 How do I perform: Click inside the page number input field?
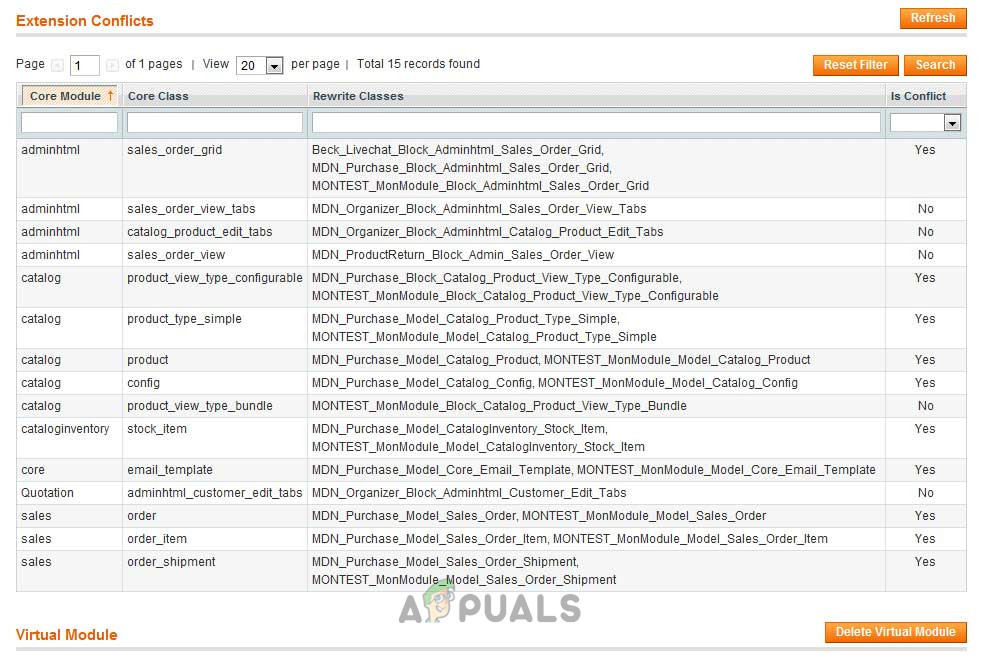pyautogui.click(x=84, y=64)
